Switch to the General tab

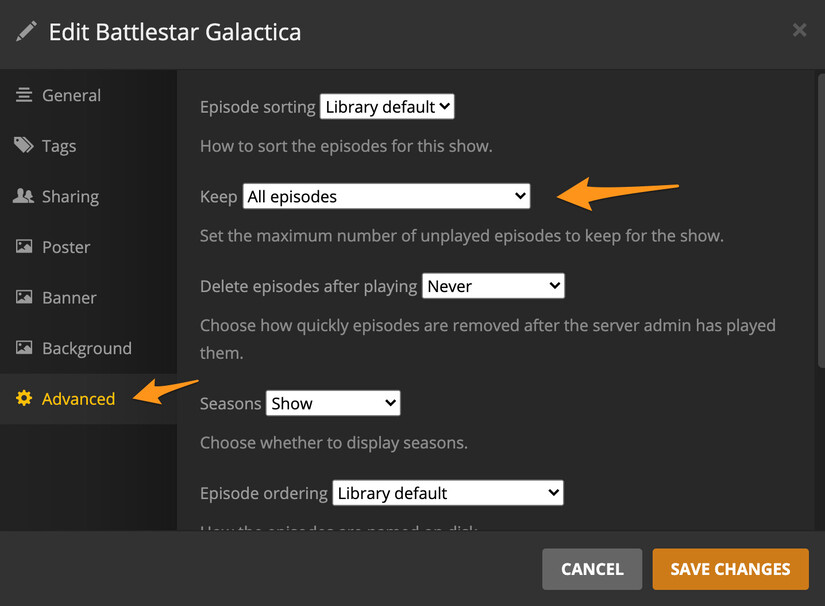[71, 95]
